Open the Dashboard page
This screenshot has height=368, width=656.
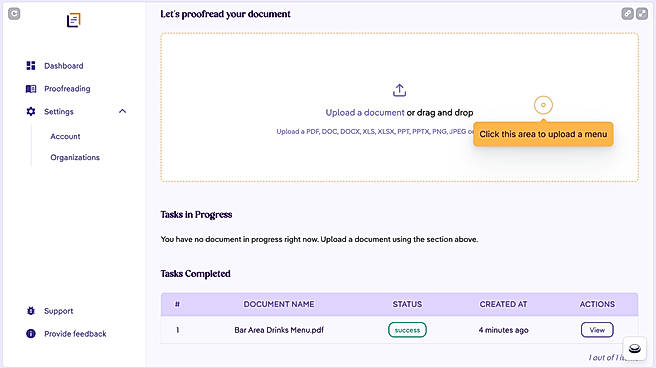(x=64, y=66)
